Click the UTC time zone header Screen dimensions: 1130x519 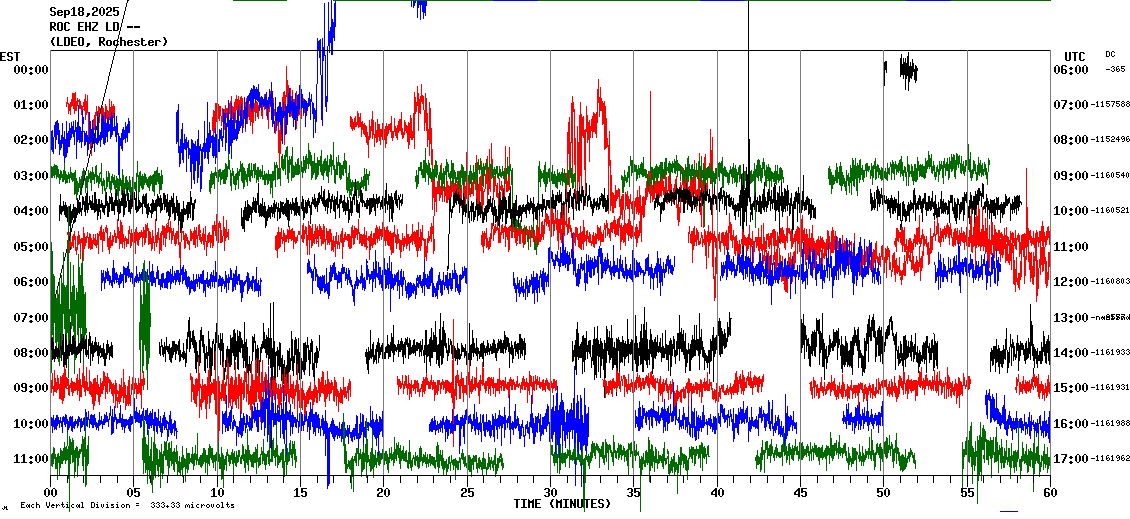point(1075,56)
